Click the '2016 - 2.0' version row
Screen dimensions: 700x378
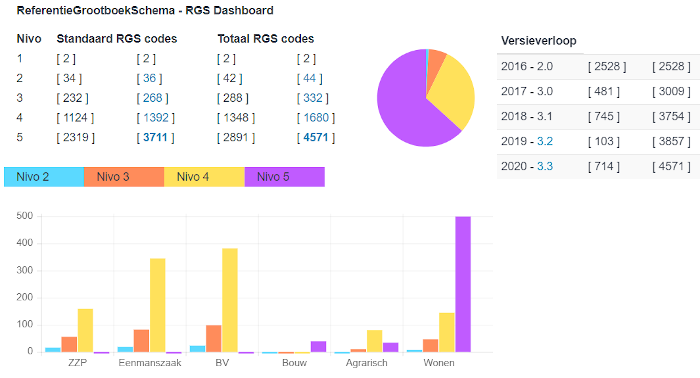point(598,66)
